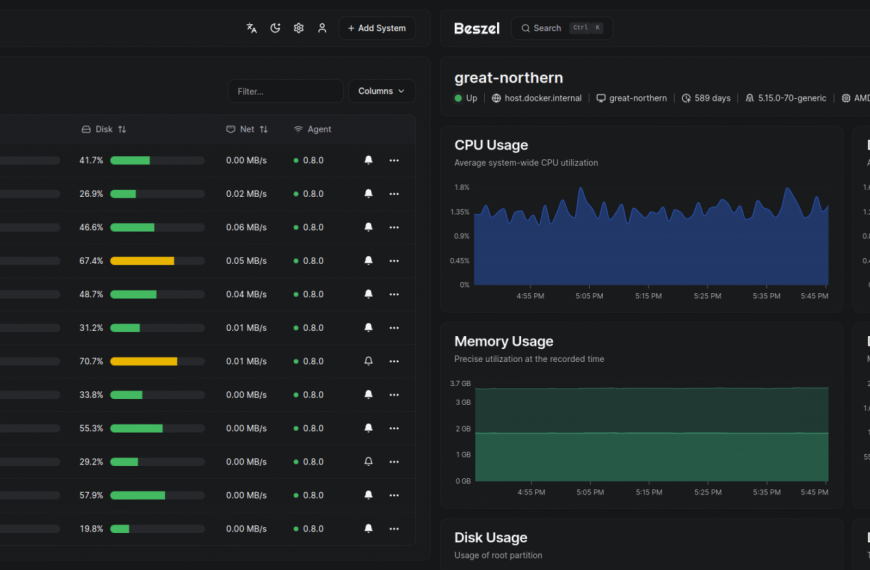
Task: Click the alert bell in the 57.9% disk row
Action: point(368,495)
